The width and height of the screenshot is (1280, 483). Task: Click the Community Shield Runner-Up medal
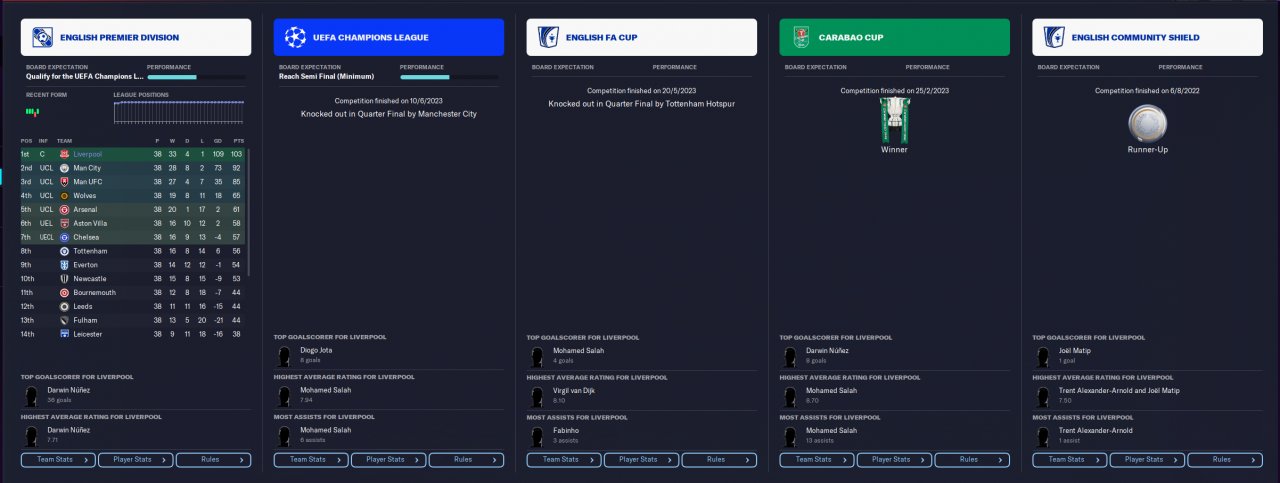point(1147,124)
